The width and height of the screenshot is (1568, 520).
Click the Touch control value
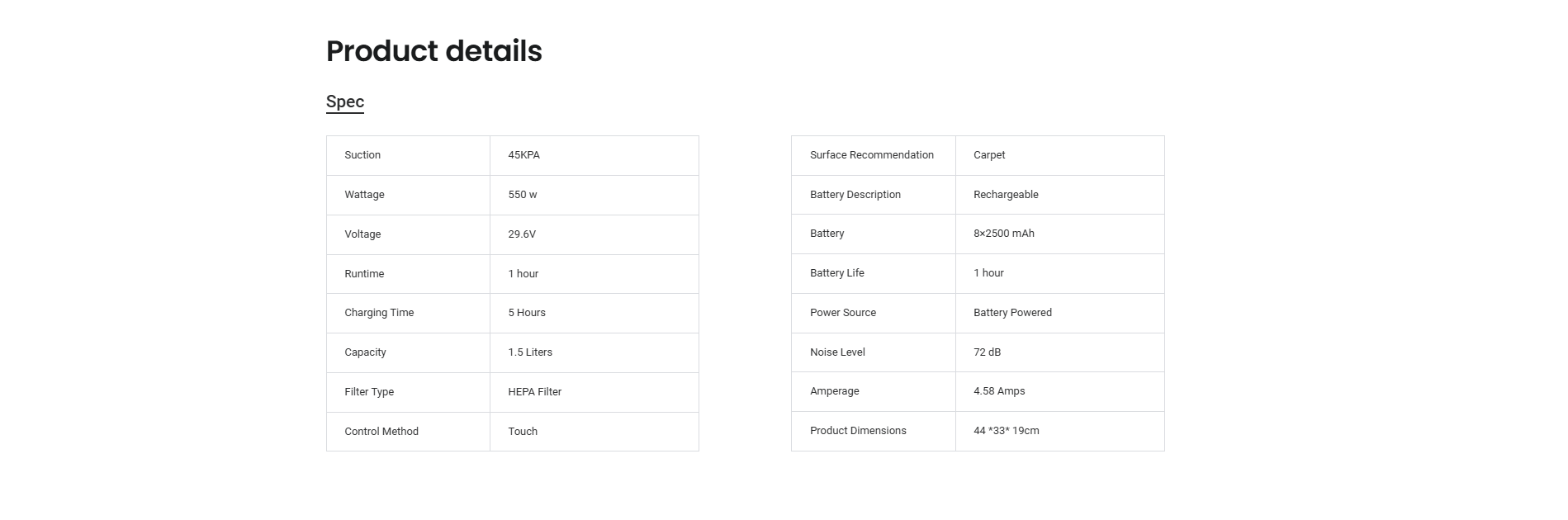523,432
